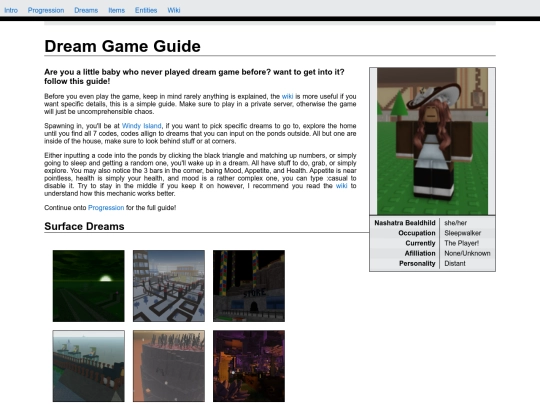Select the Items nav item
540x405 pixels.
tap(116, 10)
